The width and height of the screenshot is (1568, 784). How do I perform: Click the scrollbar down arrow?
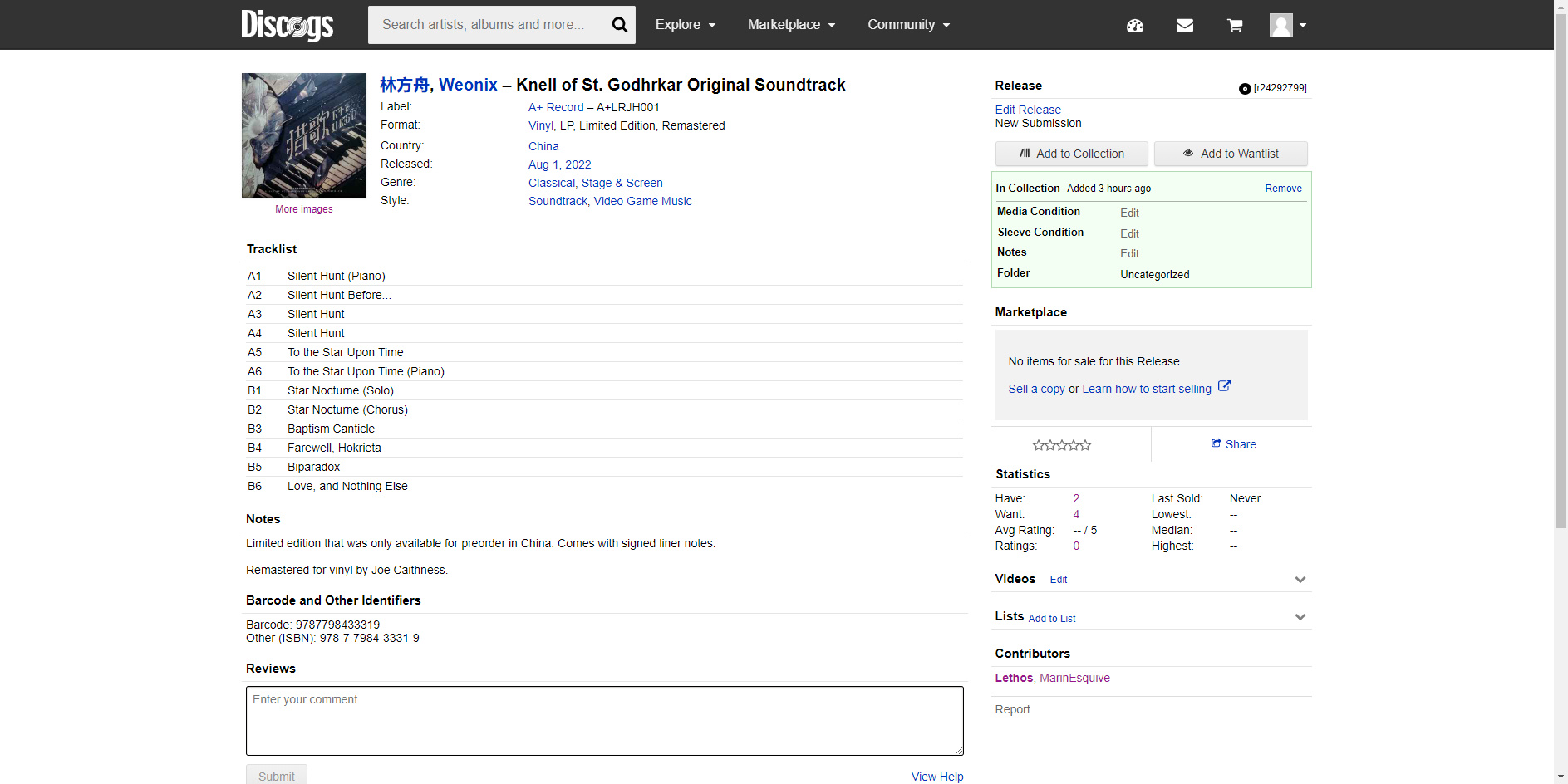pos(1561,777)
